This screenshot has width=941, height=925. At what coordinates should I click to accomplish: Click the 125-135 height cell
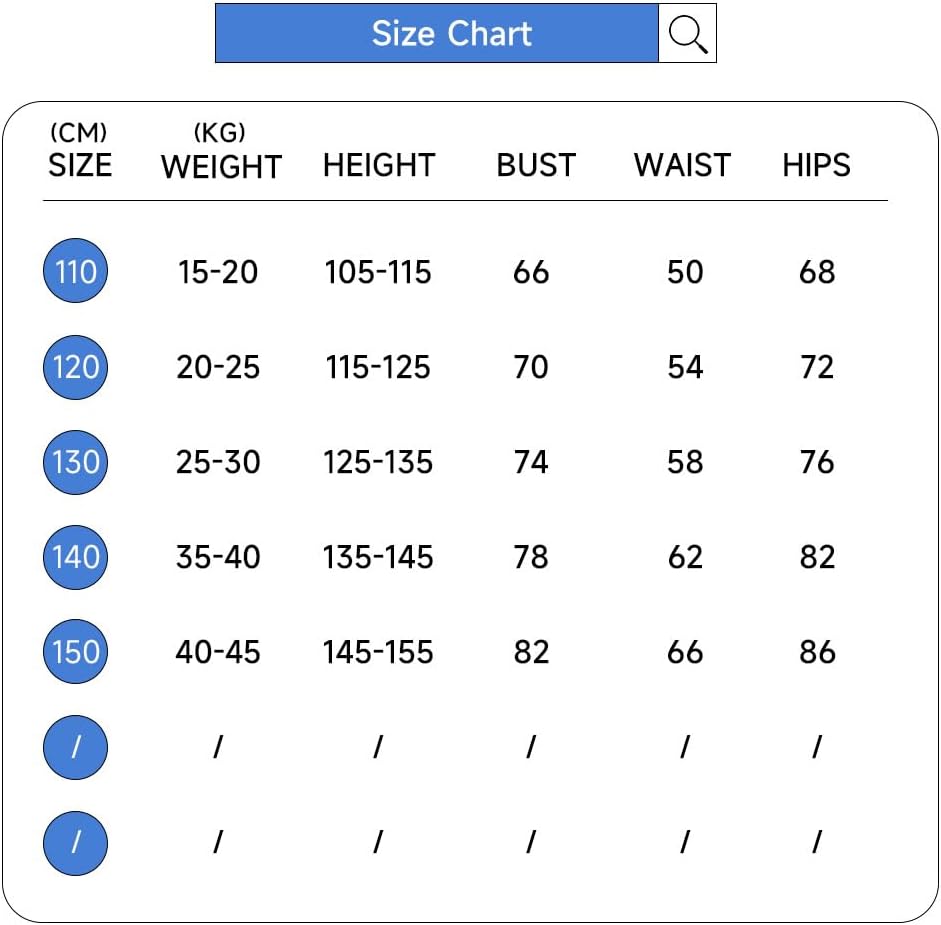click(x=378, y=462)
